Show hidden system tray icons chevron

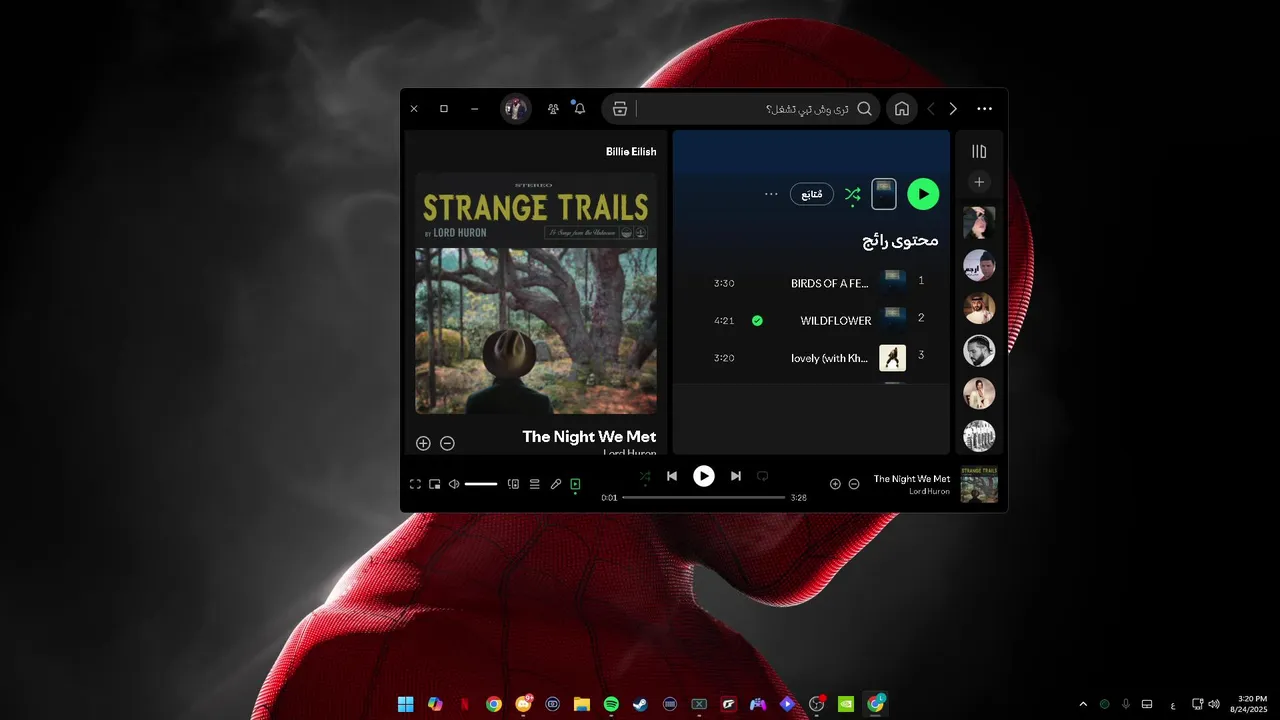[1083, 704]
